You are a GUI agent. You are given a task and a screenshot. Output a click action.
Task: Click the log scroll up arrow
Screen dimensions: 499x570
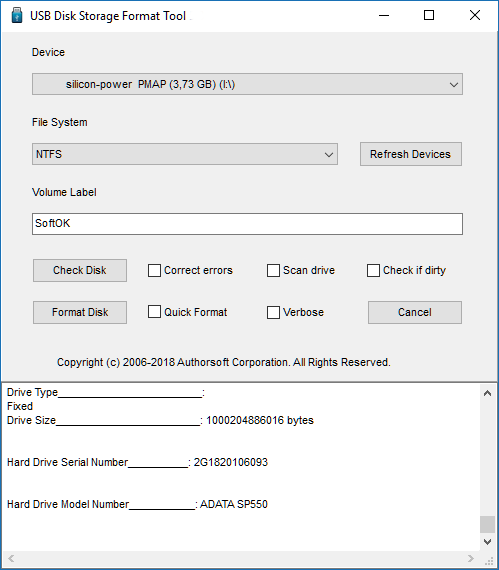(487, 393)
